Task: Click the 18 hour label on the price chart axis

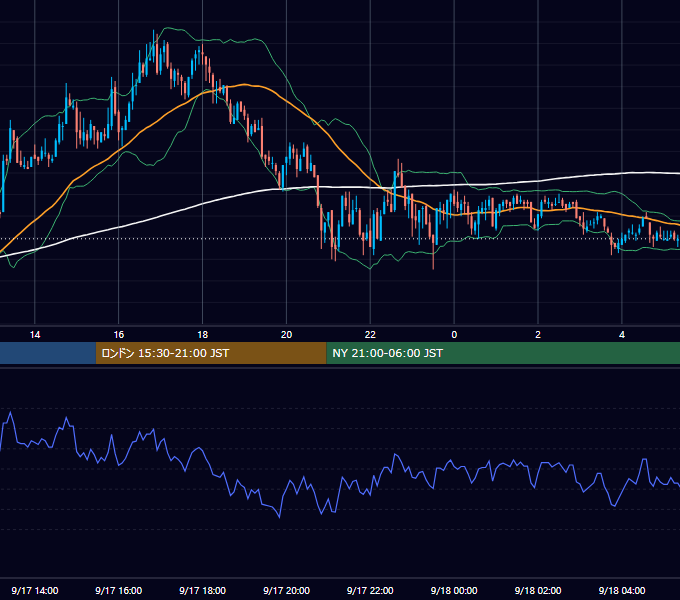Action: point(203,335)
